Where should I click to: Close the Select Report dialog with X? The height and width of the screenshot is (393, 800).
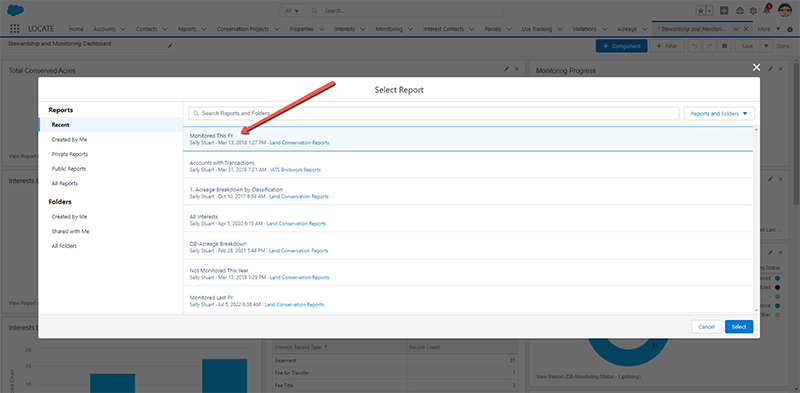click(756, 67)
